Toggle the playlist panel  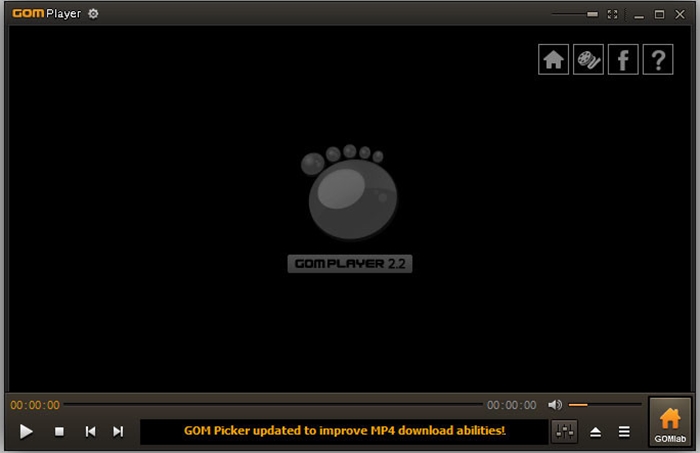pos(624,432)
